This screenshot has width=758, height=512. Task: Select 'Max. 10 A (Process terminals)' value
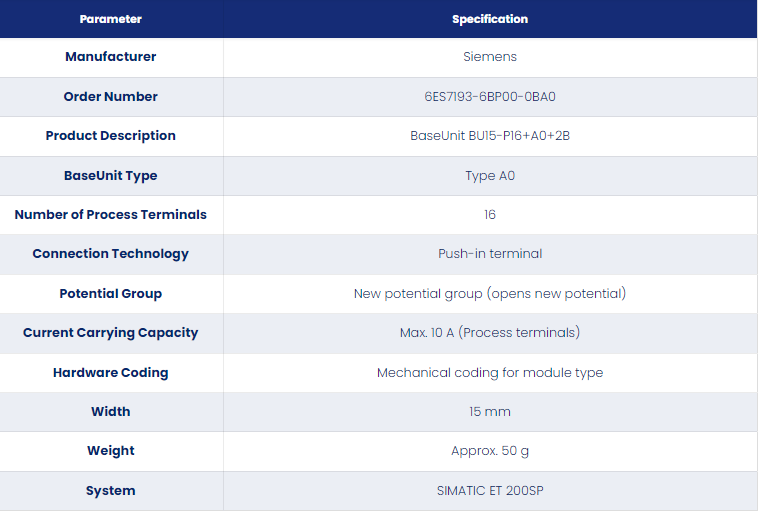click(x=490, y=332)
